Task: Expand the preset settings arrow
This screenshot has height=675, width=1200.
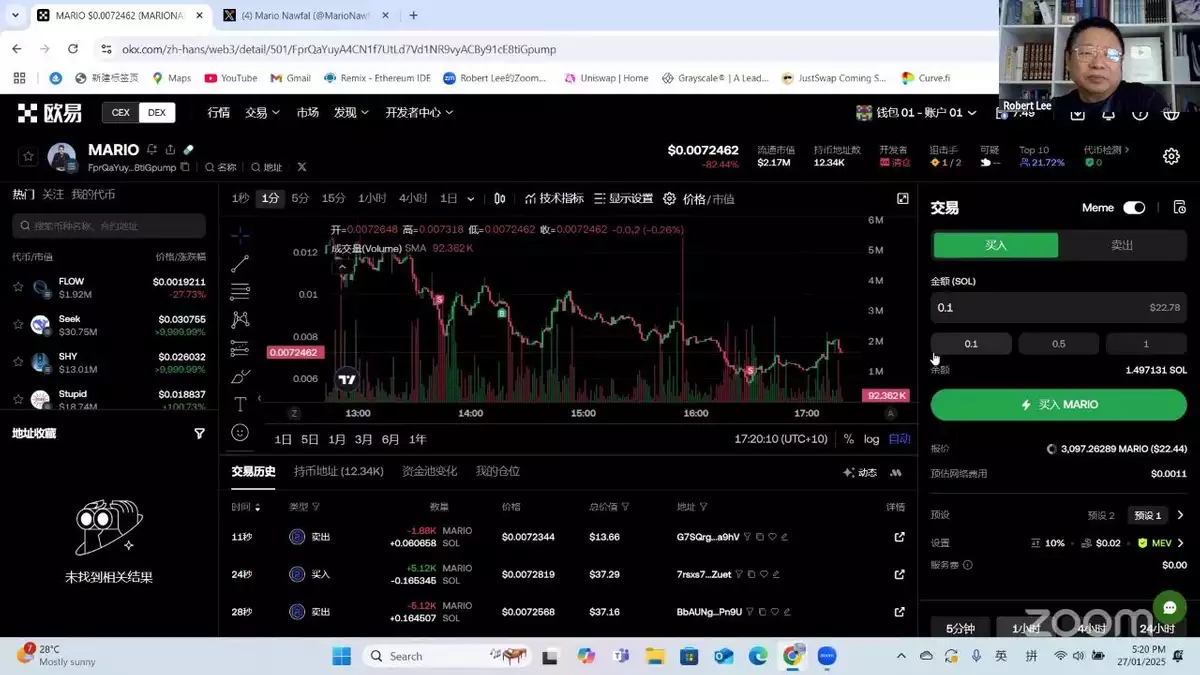Action: tap(1180, 515)
